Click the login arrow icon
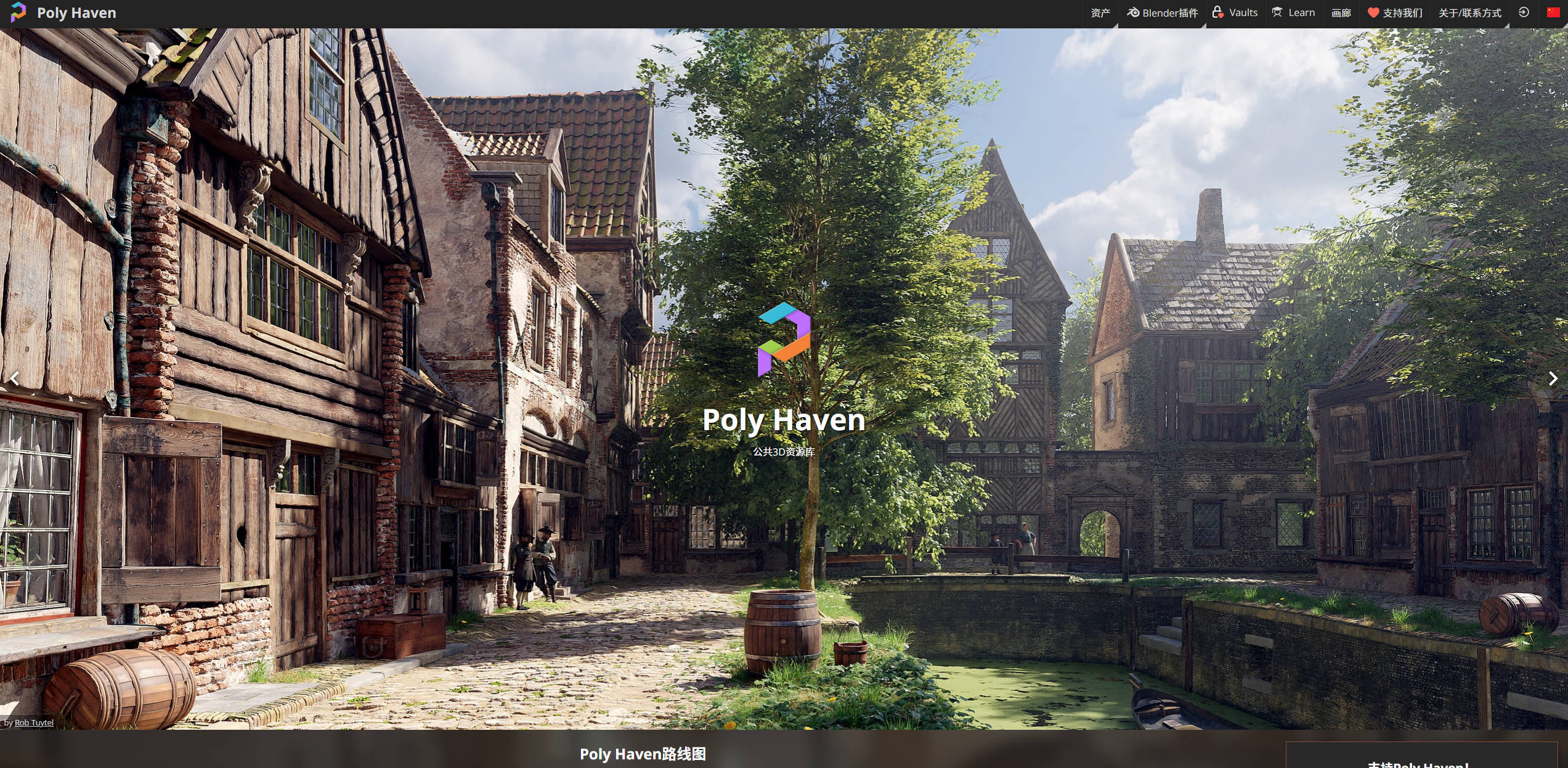 1524,12
